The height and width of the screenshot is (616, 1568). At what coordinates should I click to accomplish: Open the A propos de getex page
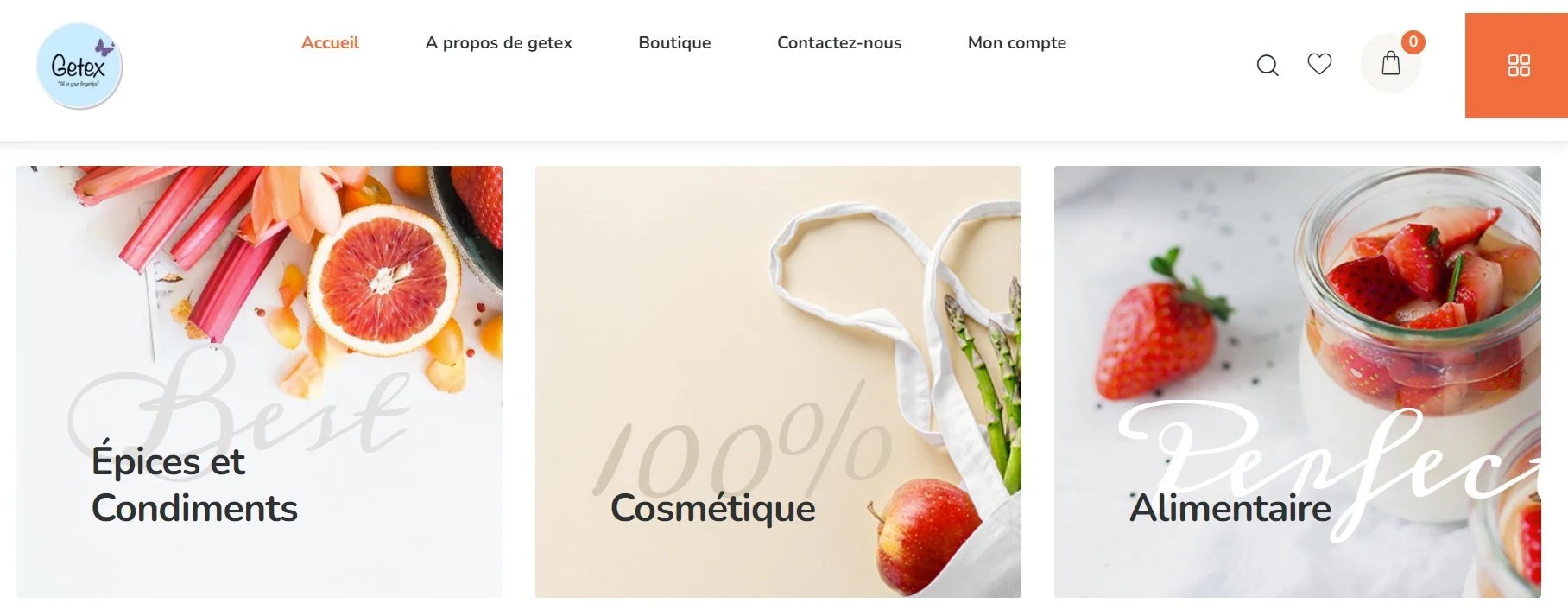(x=498, y=43)
